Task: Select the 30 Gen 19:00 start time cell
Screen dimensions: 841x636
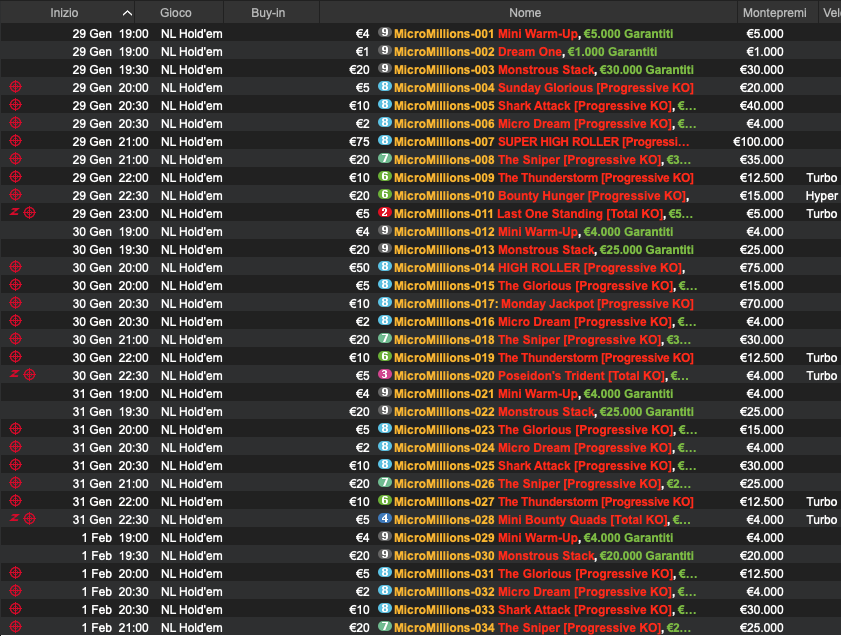Action: [x=110, y=232]
